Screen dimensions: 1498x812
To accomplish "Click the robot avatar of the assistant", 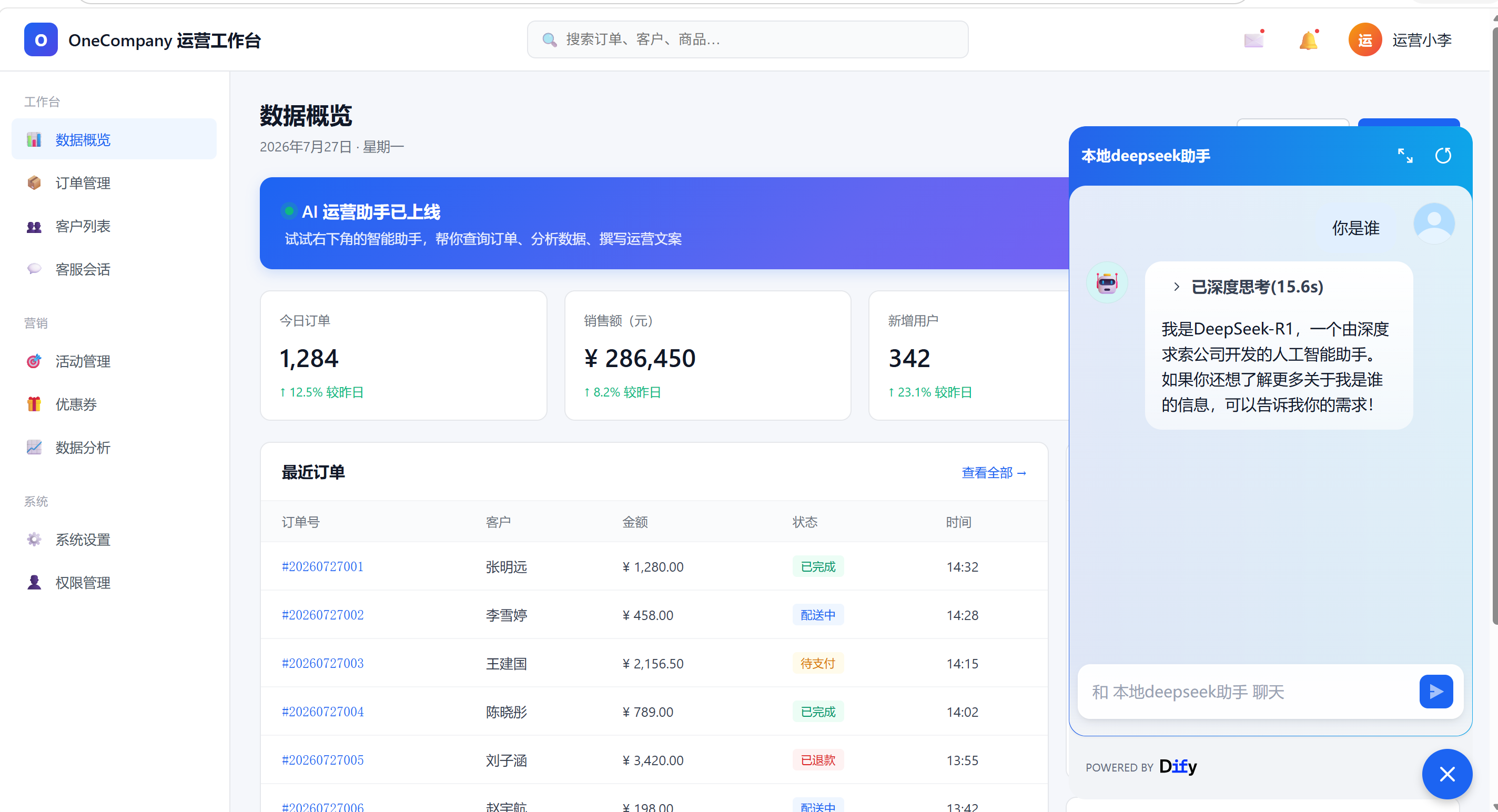I will coord(1107,282).
